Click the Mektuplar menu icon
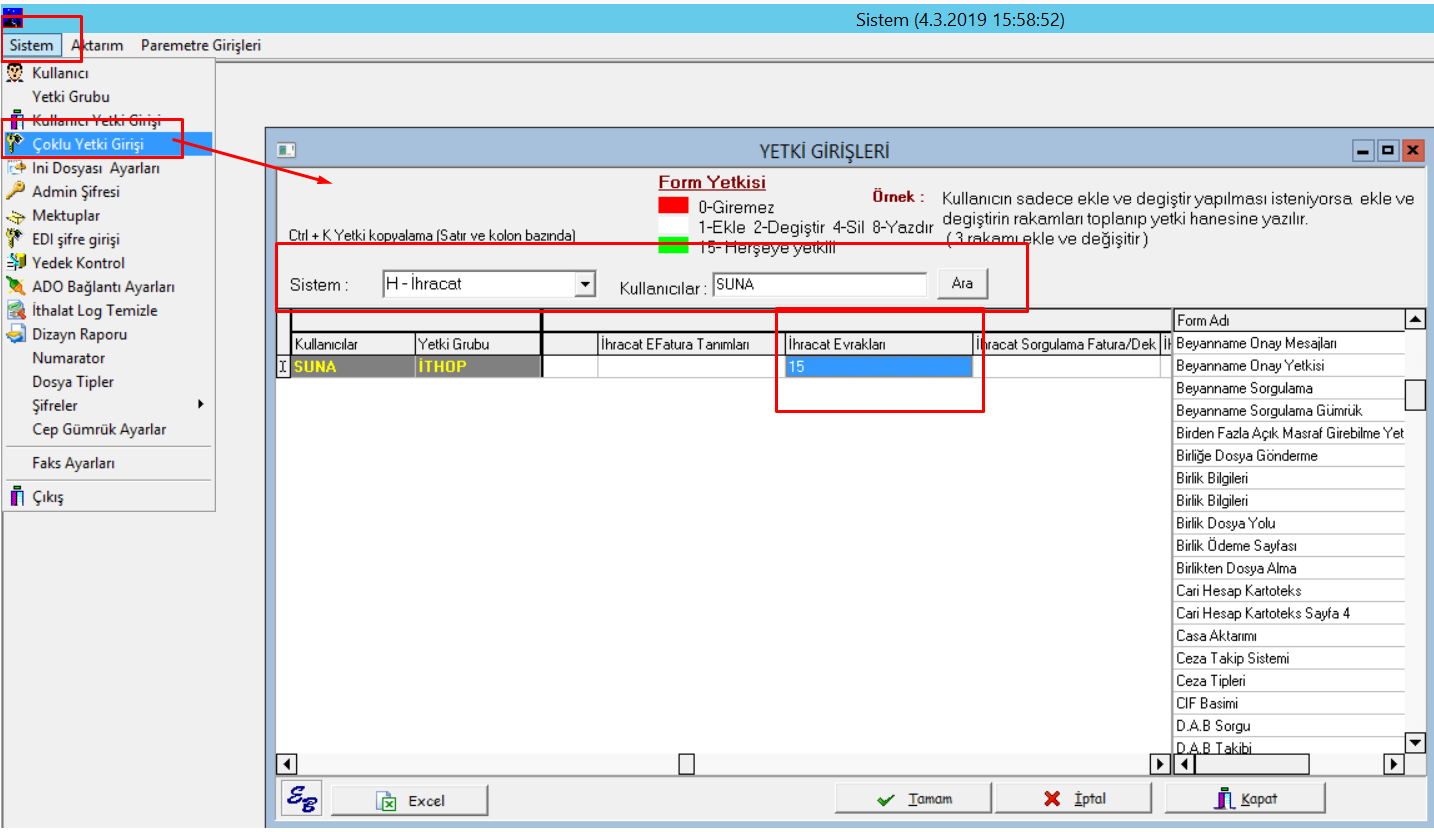The height and width of the screenshot is (832, 1434). tap(15, 216)
